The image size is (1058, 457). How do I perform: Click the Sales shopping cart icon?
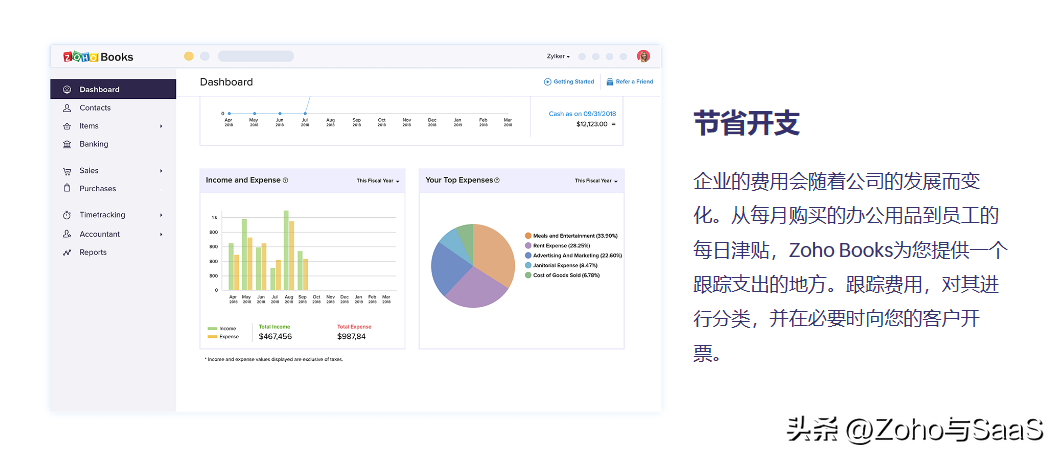pos(67,171)
